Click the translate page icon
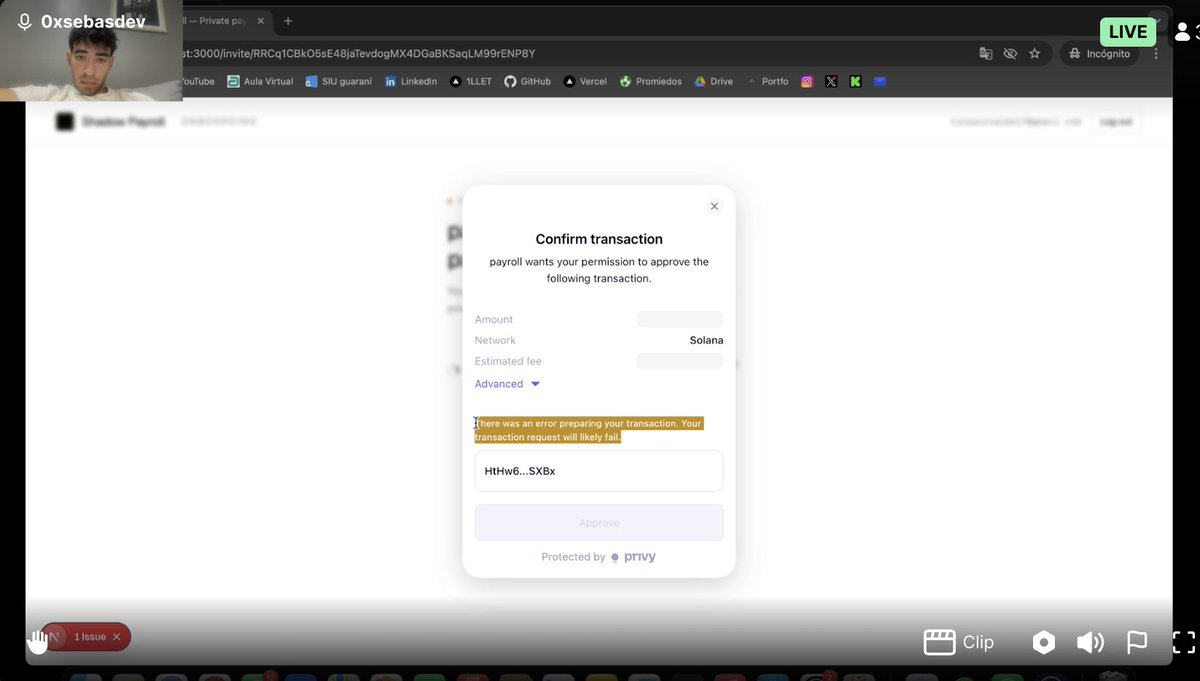 [986, 53]
